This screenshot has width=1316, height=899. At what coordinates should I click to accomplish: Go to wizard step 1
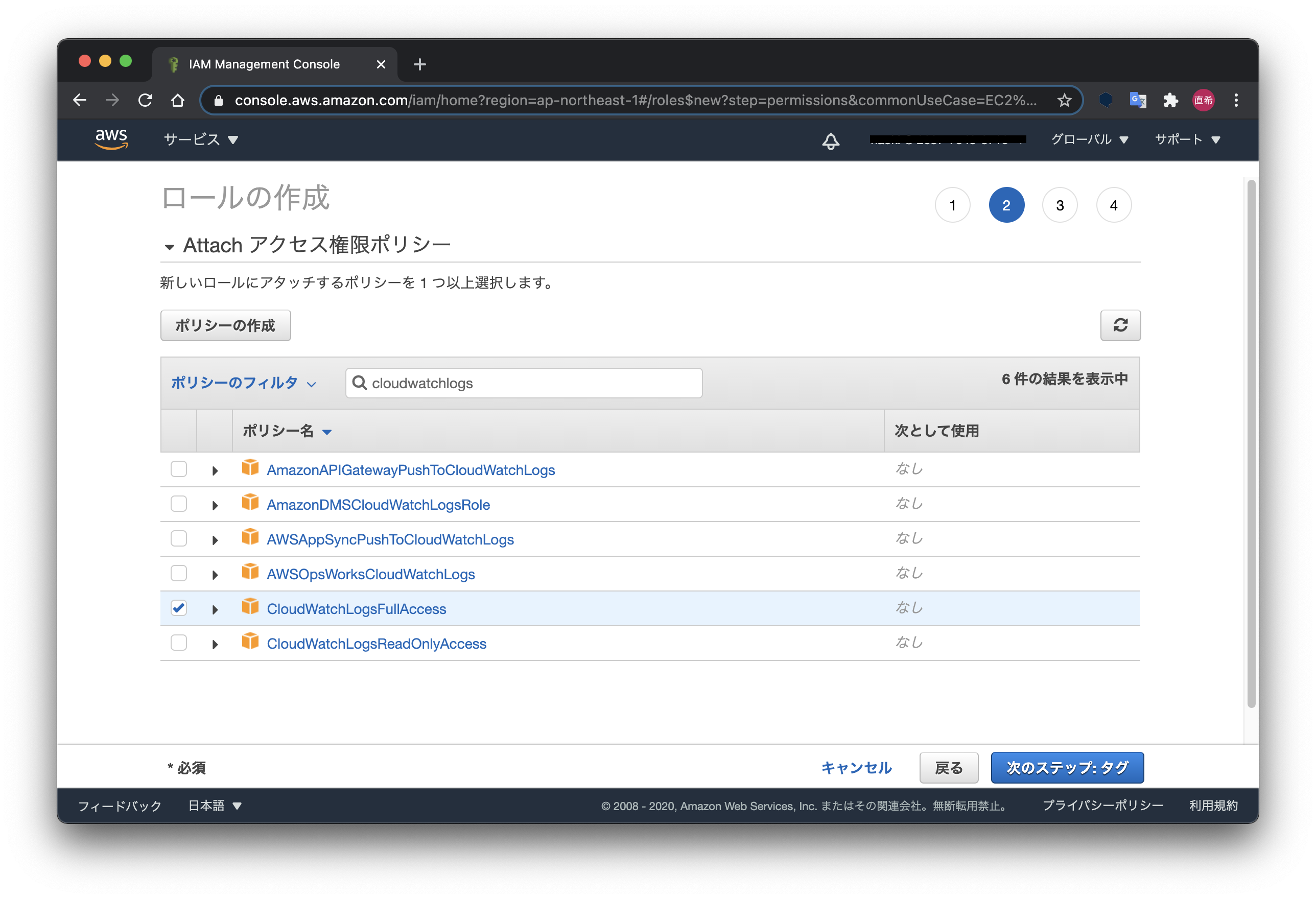(952, 205)
